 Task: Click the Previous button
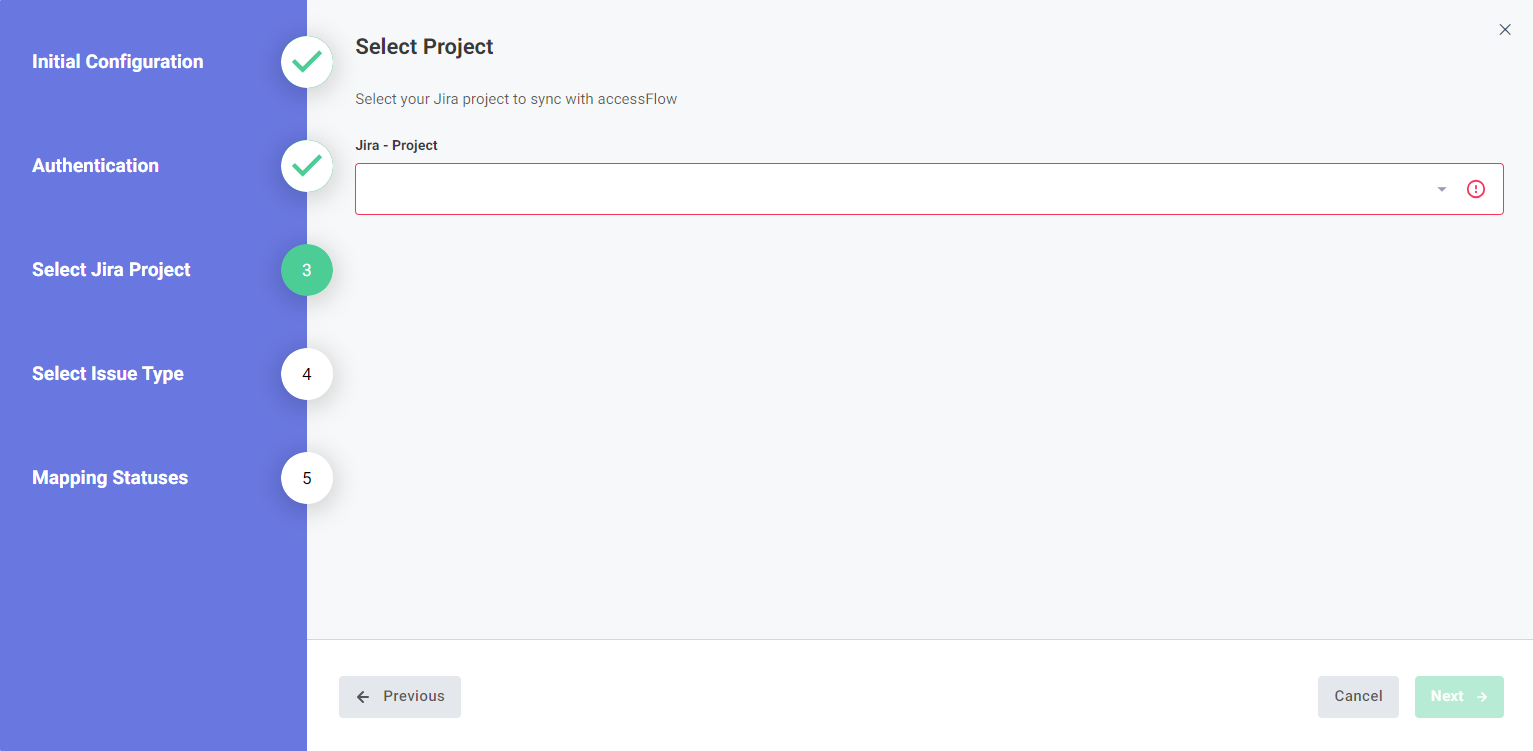pyautogui.click(x=399, y=696)
